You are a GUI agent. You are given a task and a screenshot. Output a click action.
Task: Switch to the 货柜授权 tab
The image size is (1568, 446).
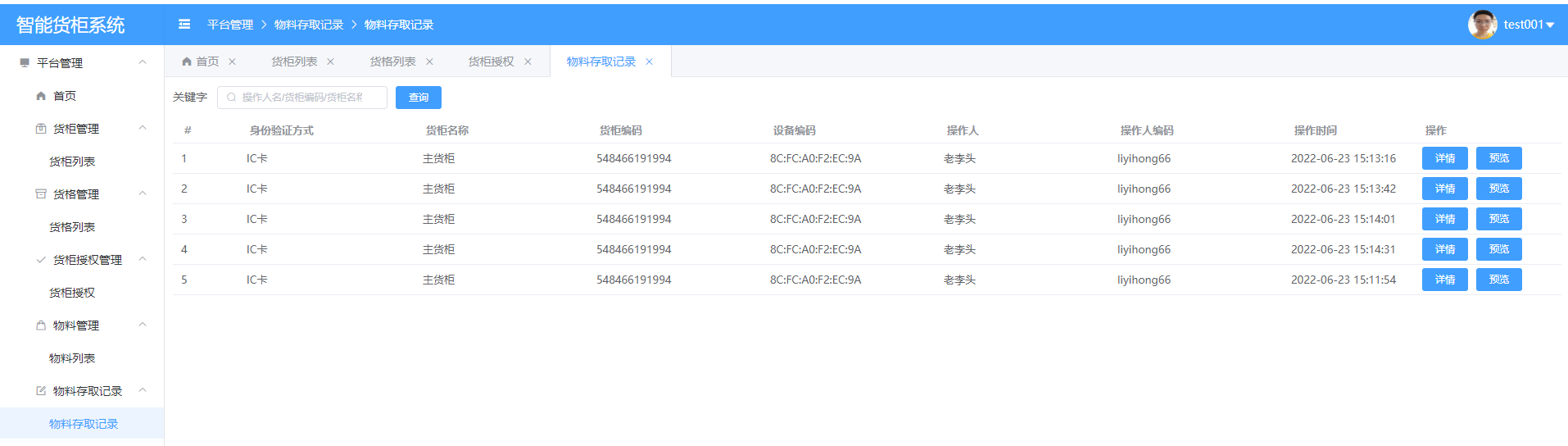(x=491, y=61)
